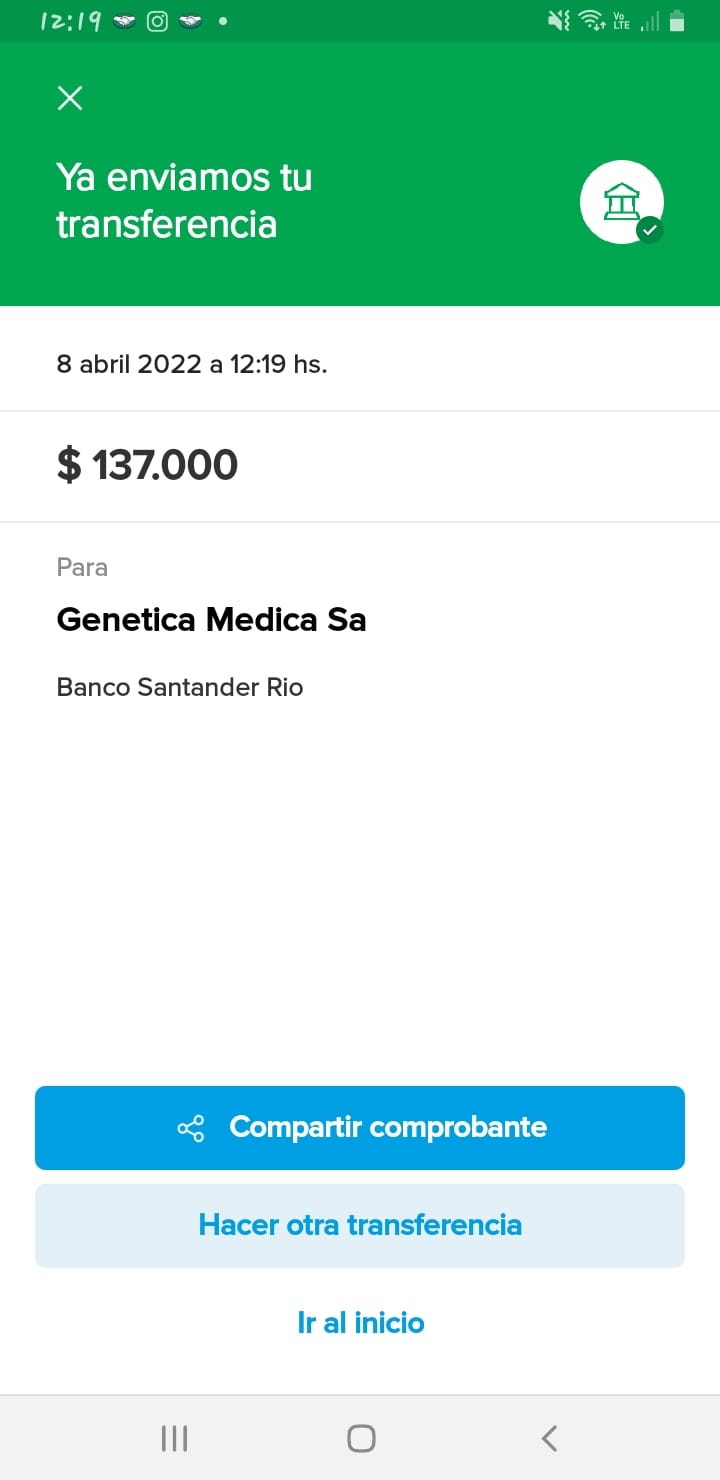Viewport: 720px width, 1480px height.
Task: Tap the bank building icon in header
Action: click(x=621, y=201)
